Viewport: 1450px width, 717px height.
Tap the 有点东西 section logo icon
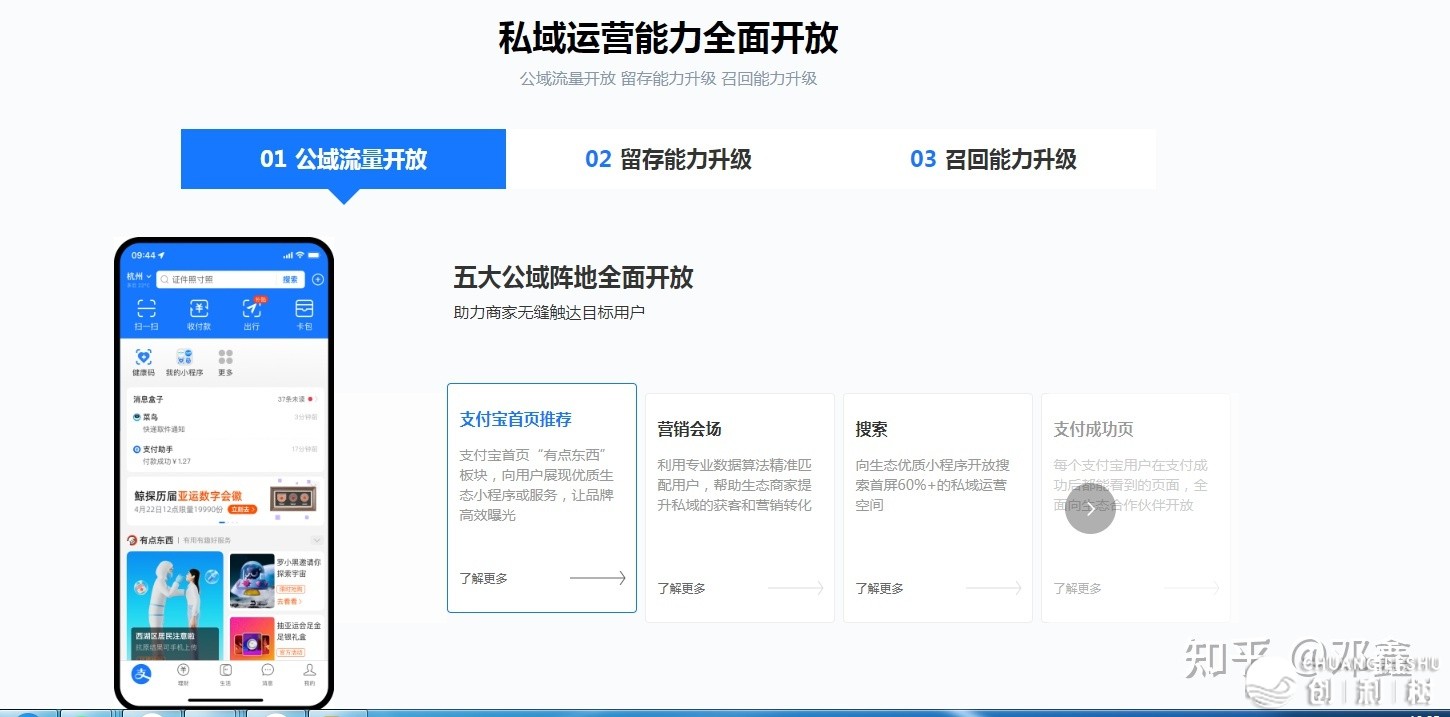tap(132, 540)
